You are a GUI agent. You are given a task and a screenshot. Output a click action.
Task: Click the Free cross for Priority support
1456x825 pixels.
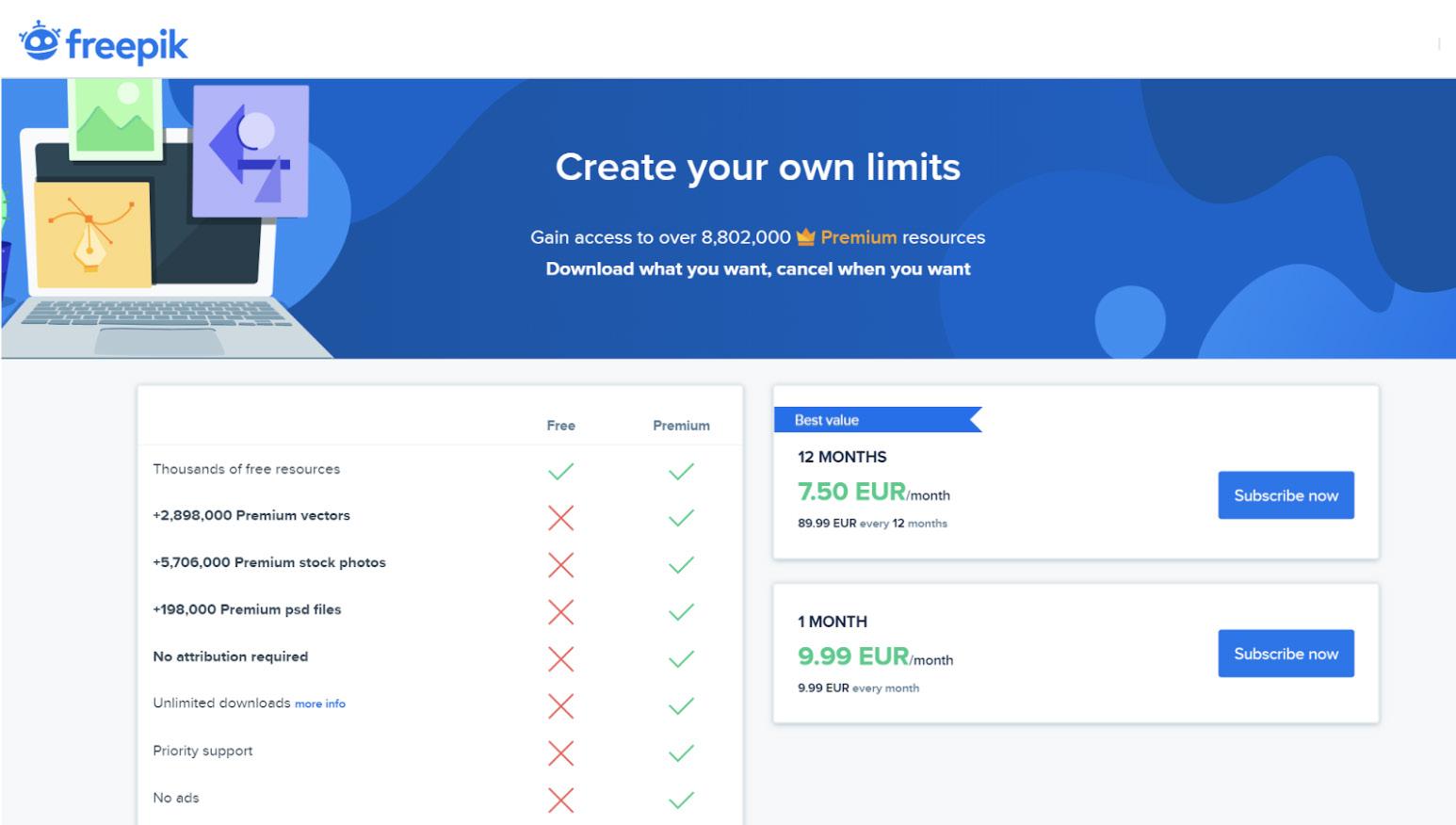point(561,752)
